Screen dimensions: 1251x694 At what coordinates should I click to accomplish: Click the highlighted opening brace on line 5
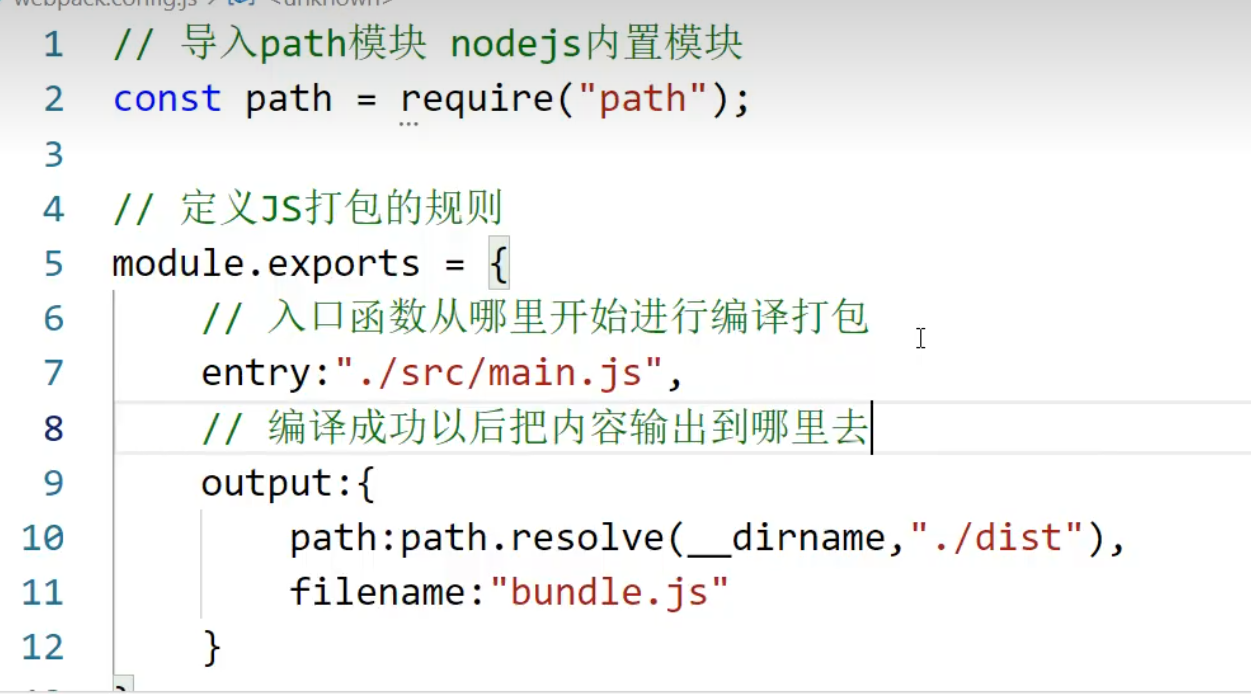(499, 264)
